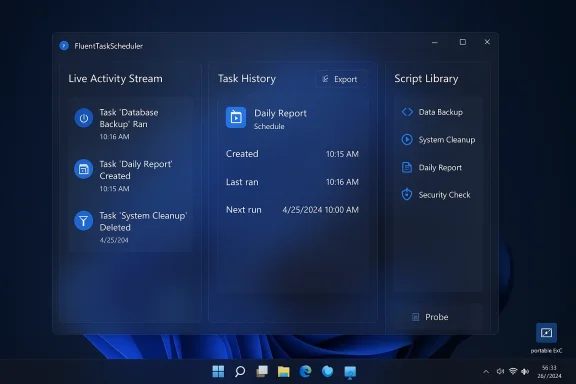Open the Windows Start menu

pyautogui.click(x=218, y=372)
